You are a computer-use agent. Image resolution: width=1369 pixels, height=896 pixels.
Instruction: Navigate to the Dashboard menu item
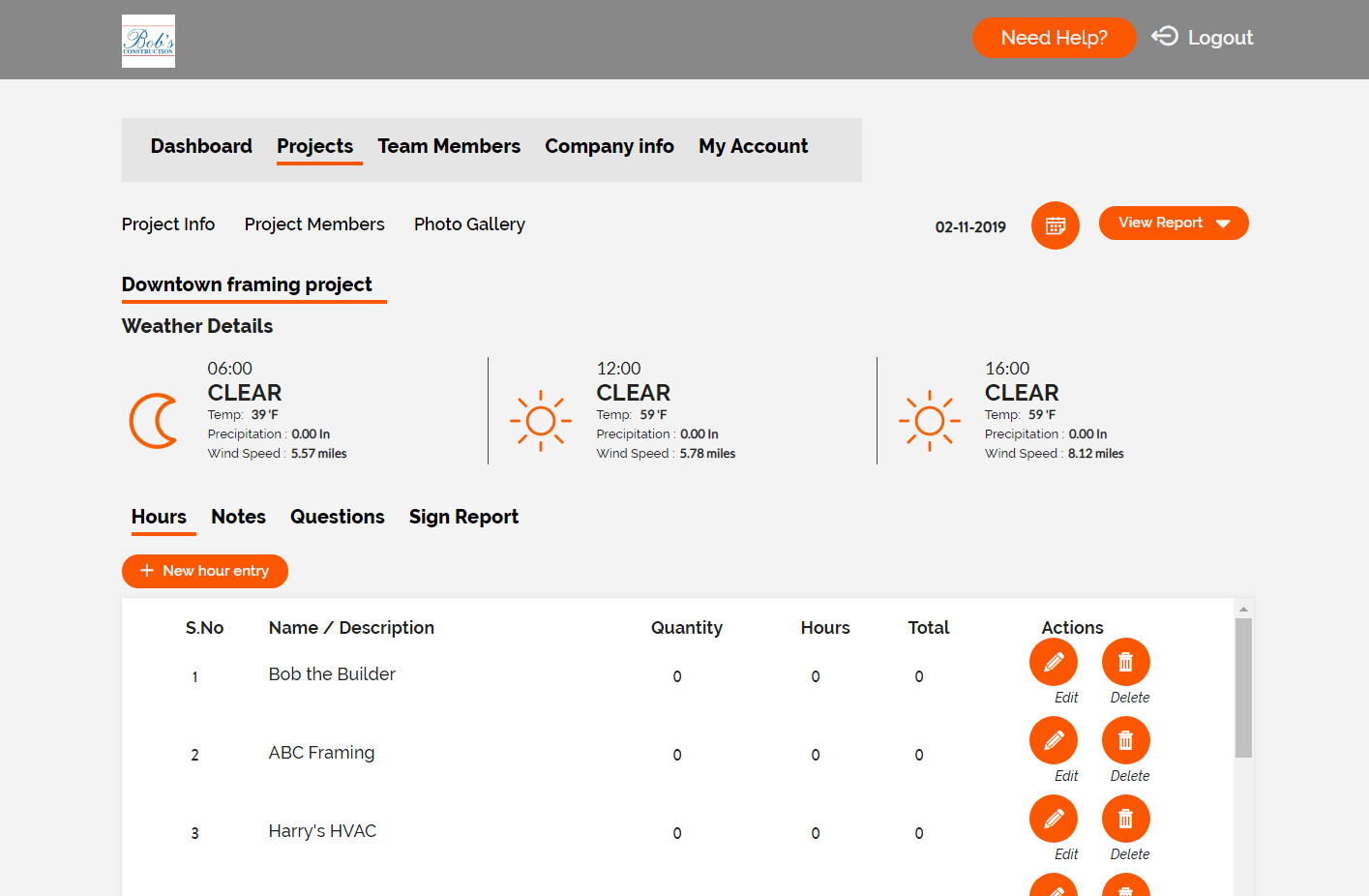point(201,146)
